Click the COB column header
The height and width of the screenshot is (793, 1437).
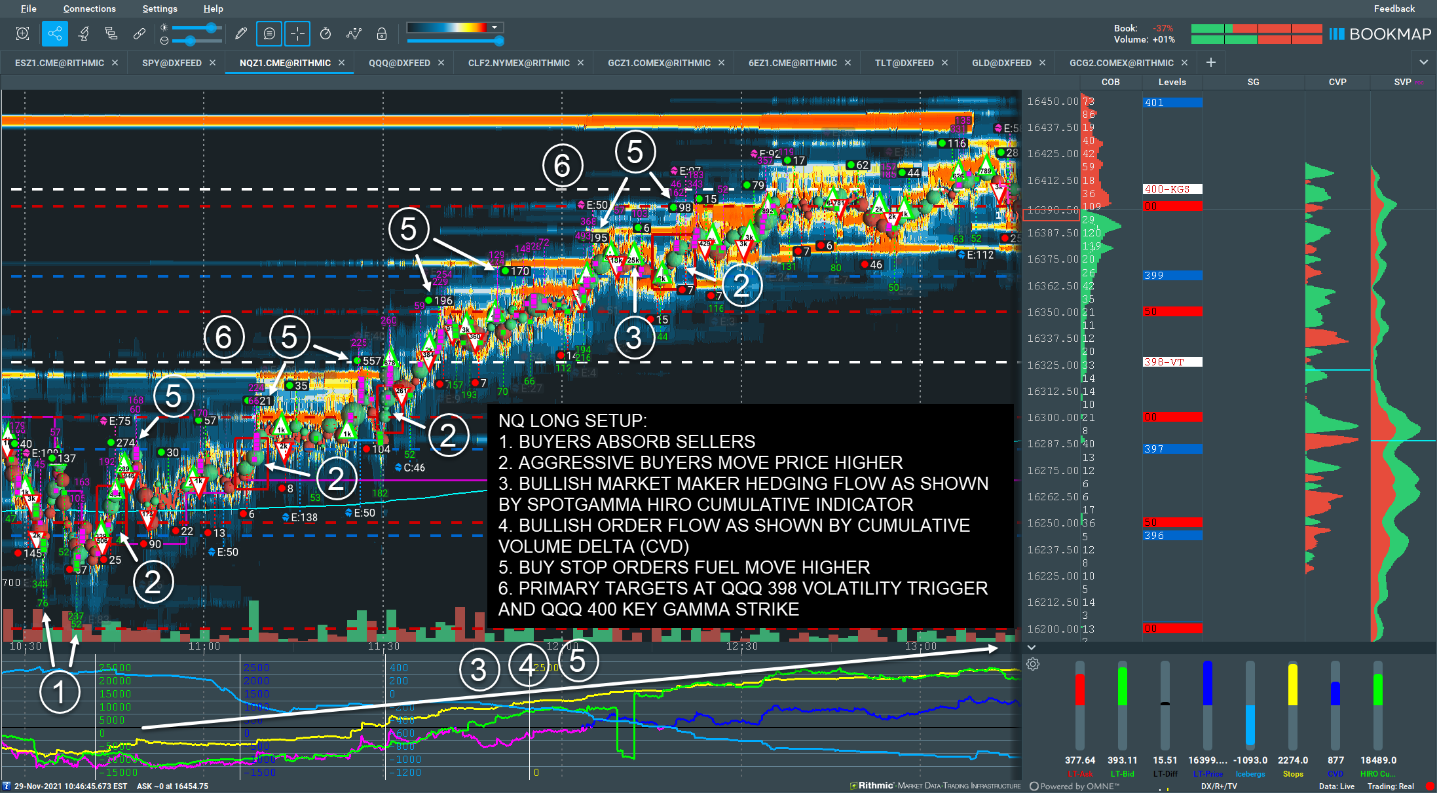pos(1110,82)
